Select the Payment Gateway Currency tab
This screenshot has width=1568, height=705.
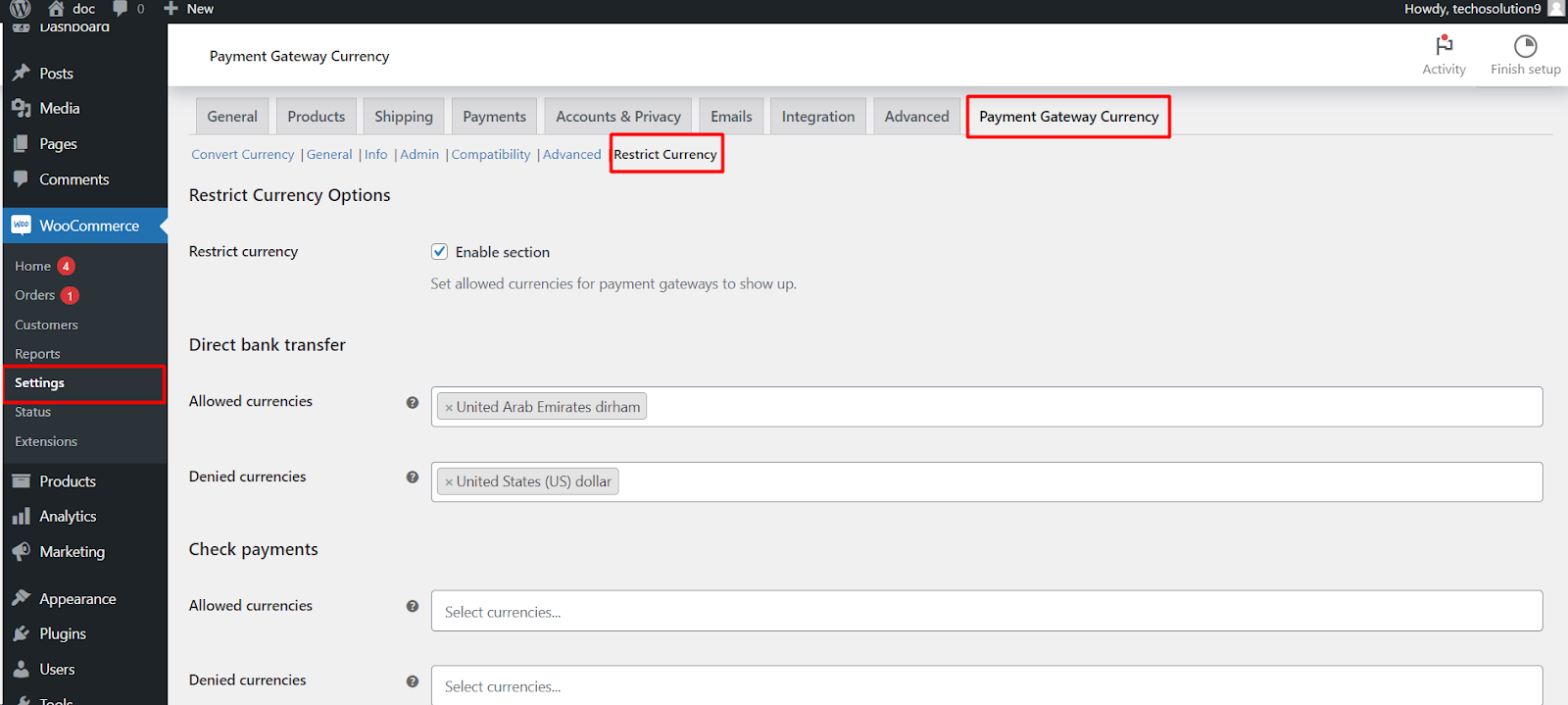pyautogui.click(x=1068, y=116)
